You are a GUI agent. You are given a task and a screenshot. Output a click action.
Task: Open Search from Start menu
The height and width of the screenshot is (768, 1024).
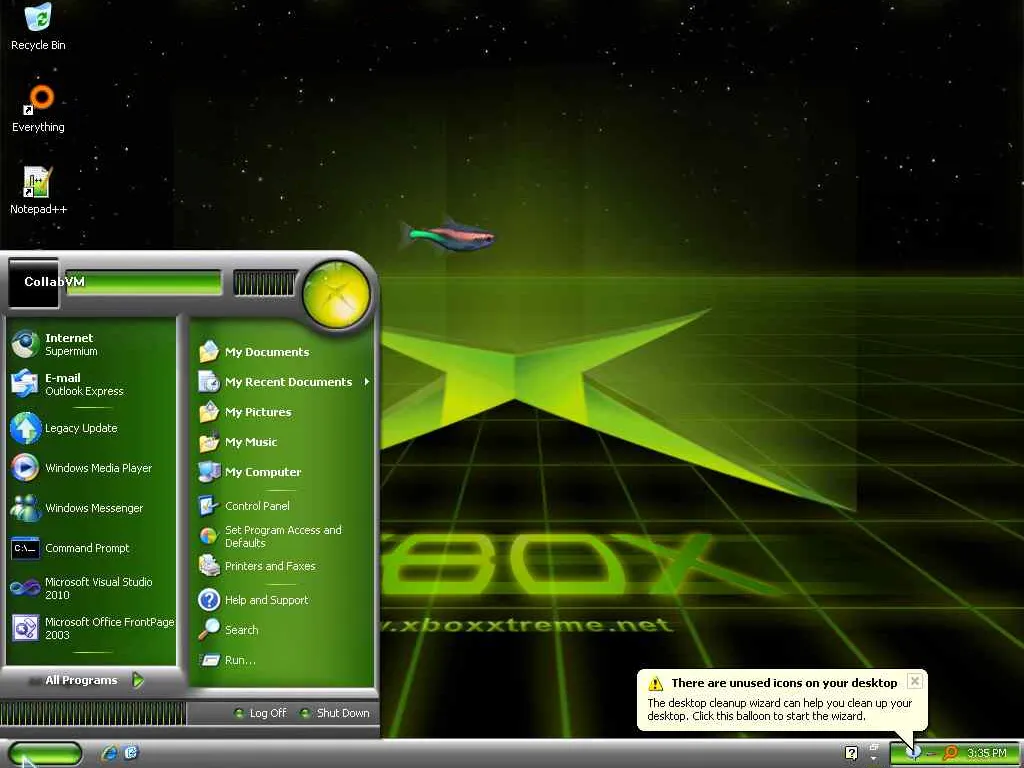[x=284, y=630]
